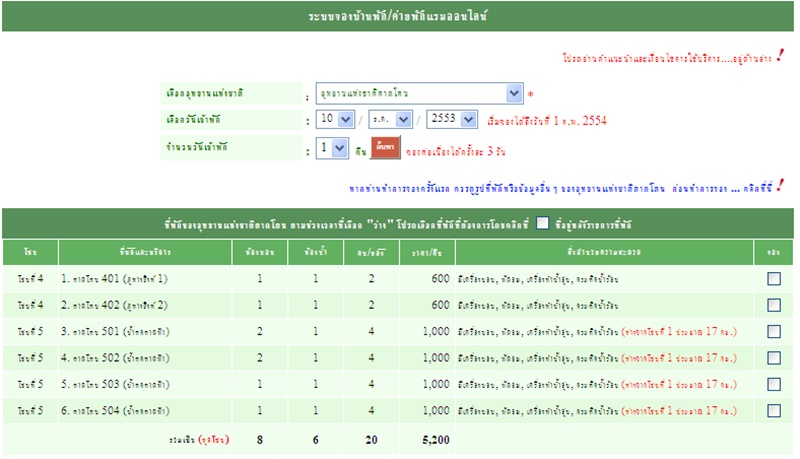Open the national park selection dropdown
This screenshot has height=459, width=800.
click(419, 94)
